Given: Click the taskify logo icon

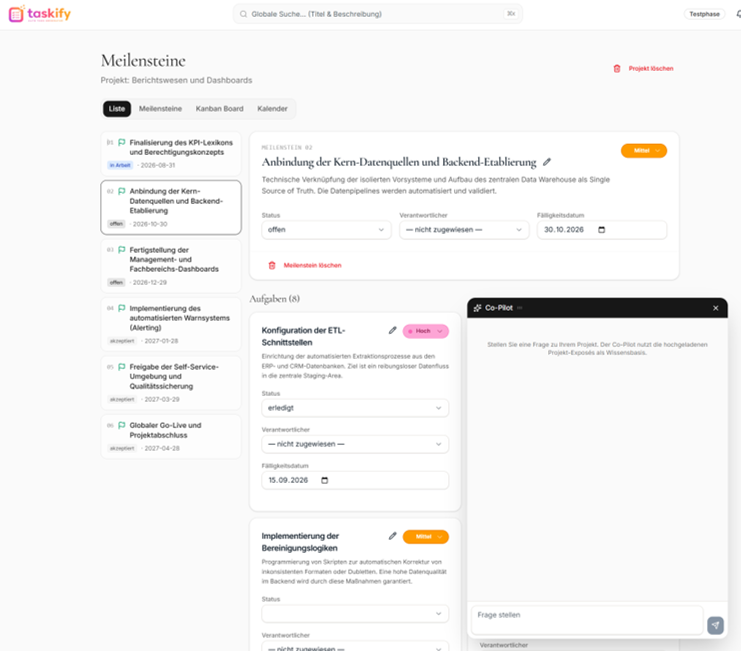Looking at the screenshot, I should click(16, 14).
